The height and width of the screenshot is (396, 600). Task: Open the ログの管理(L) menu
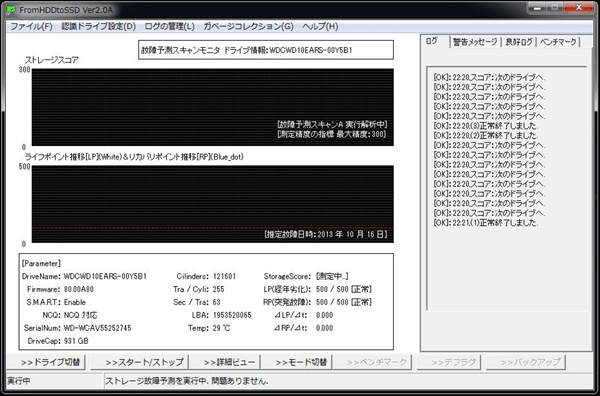click(170, 26)
